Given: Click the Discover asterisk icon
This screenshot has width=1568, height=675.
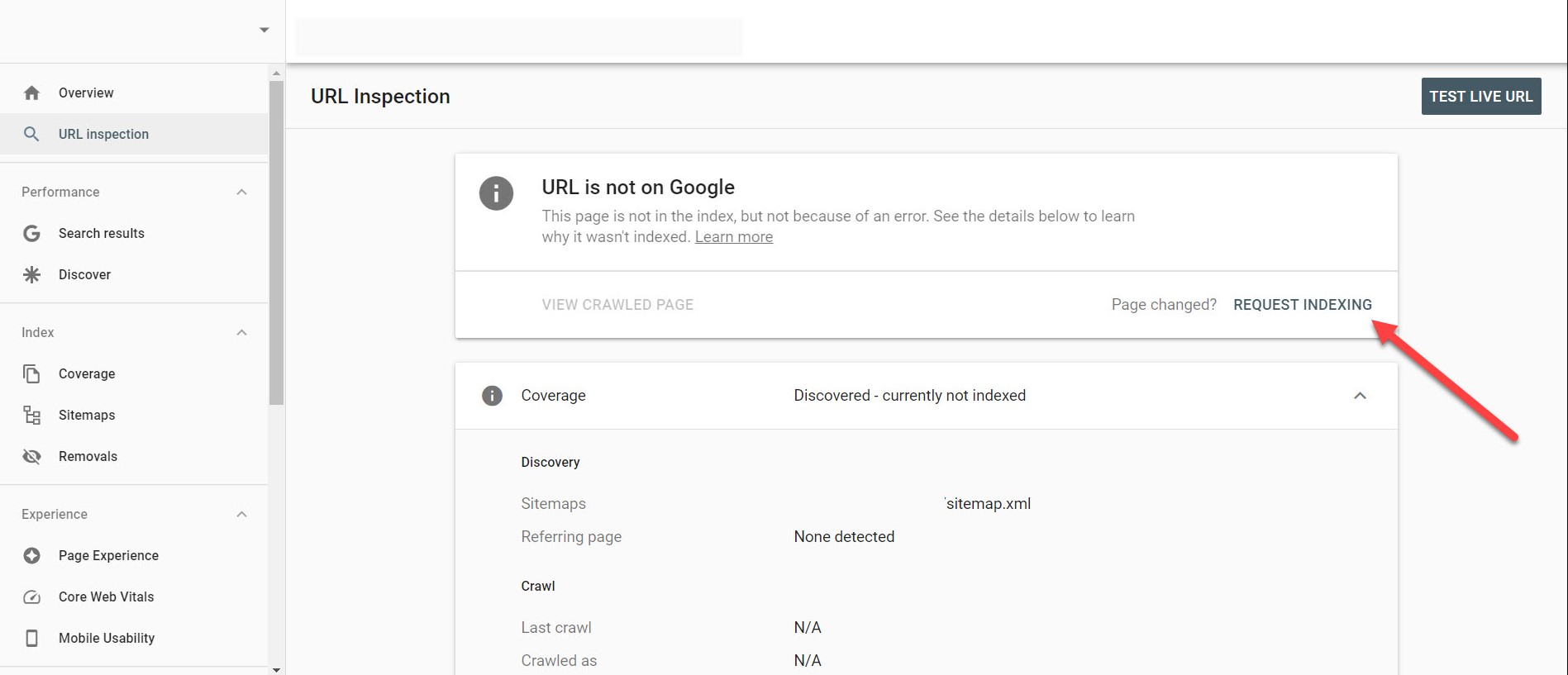Looking at the screenshot, I should 31,274.
